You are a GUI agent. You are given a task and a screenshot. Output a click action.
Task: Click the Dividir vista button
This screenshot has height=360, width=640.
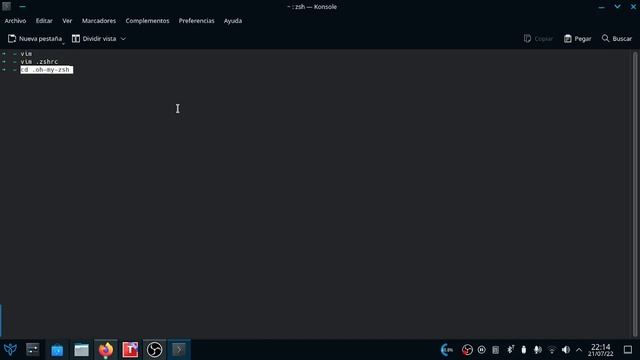pyautogui.click(x=94, y=39)
